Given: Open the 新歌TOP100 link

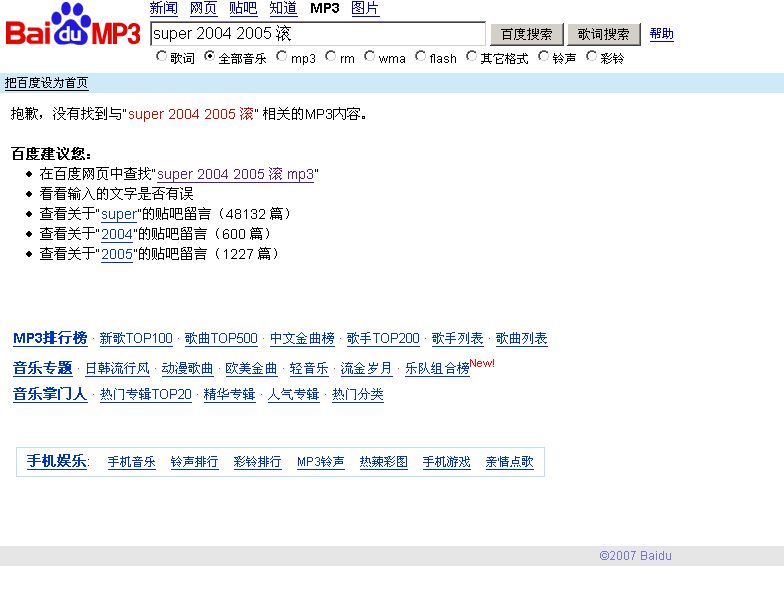Looking at the screenshot, I should [136, 338].
